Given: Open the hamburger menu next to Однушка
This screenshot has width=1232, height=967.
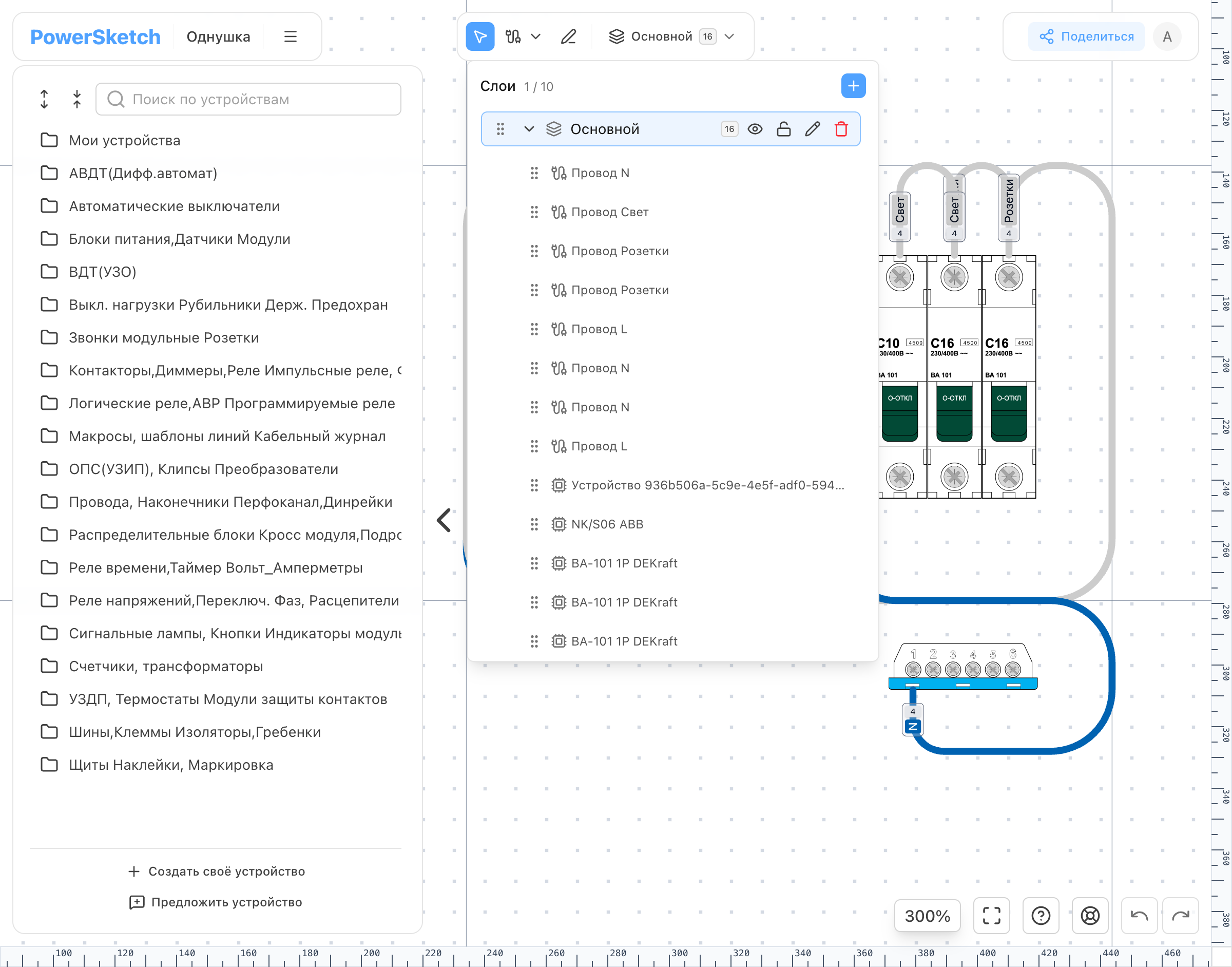Looking at the screenshot, I should click(291, 37).
